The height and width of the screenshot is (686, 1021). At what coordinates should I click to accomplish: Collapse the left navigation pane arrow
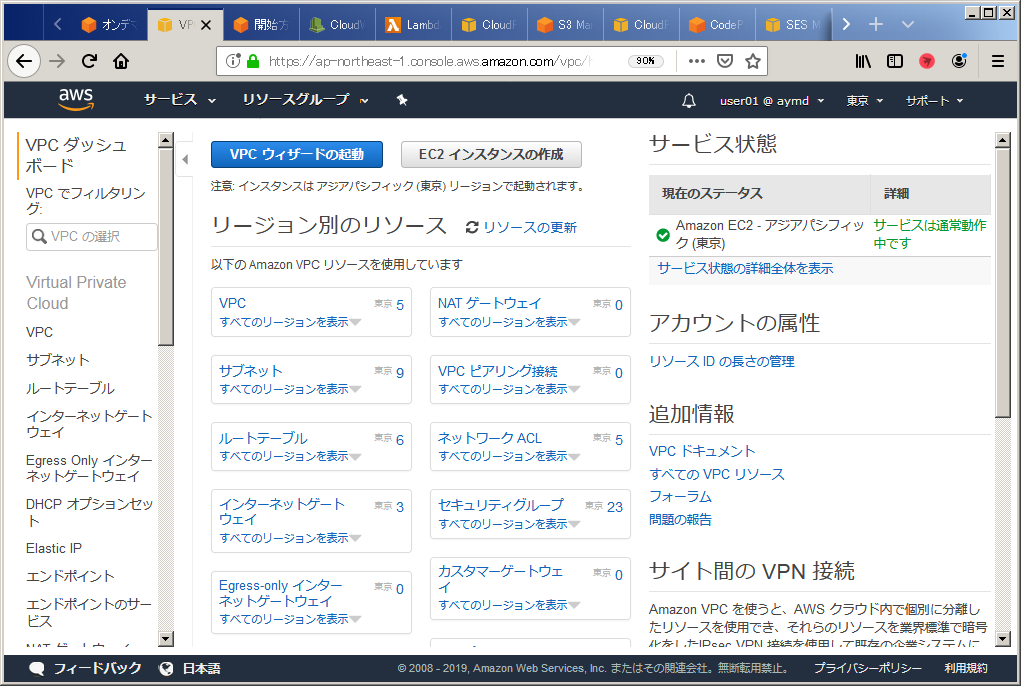coord(186,159)
